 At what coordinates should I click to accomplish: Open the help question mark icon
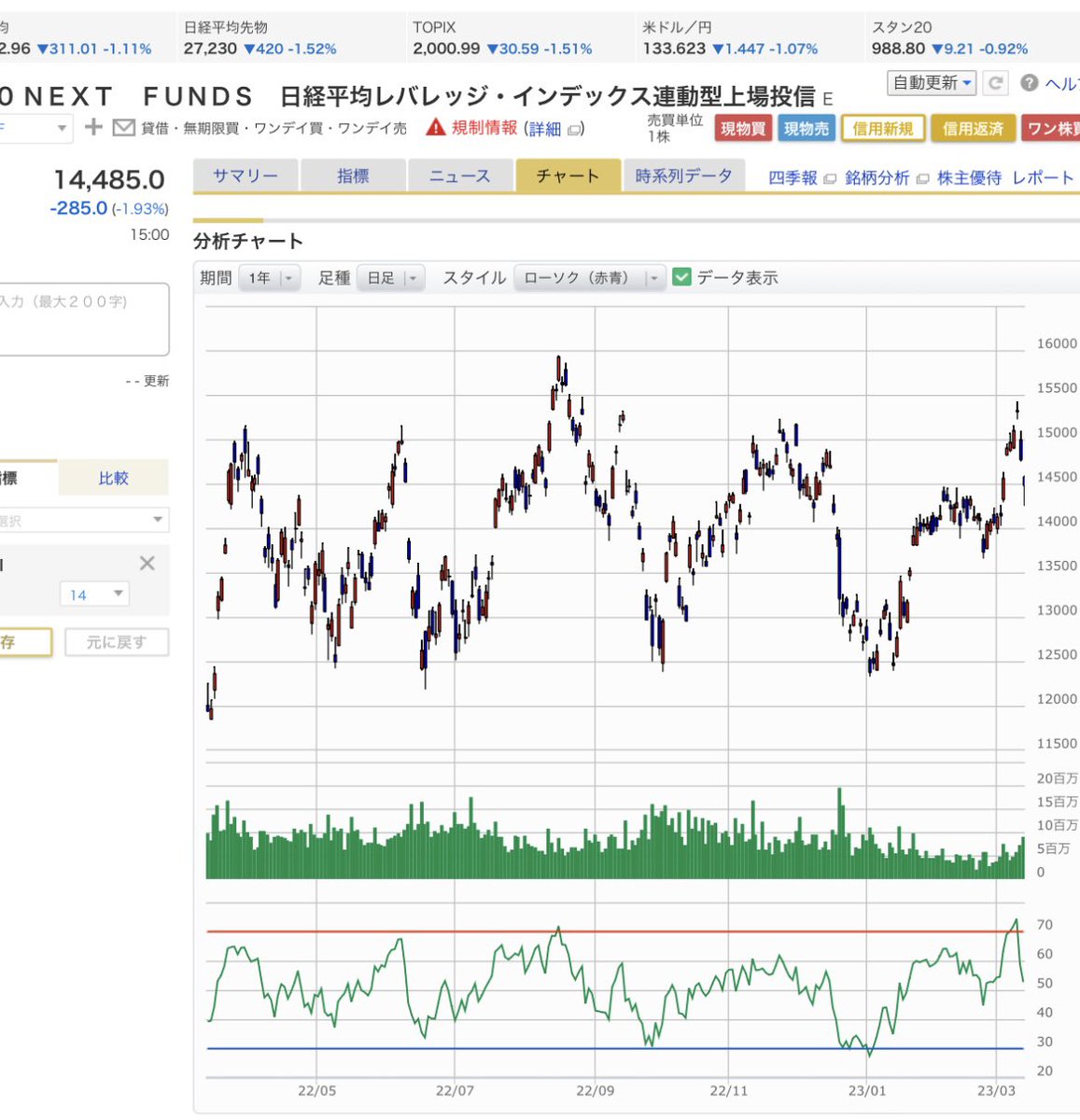tap(1030, 83)
